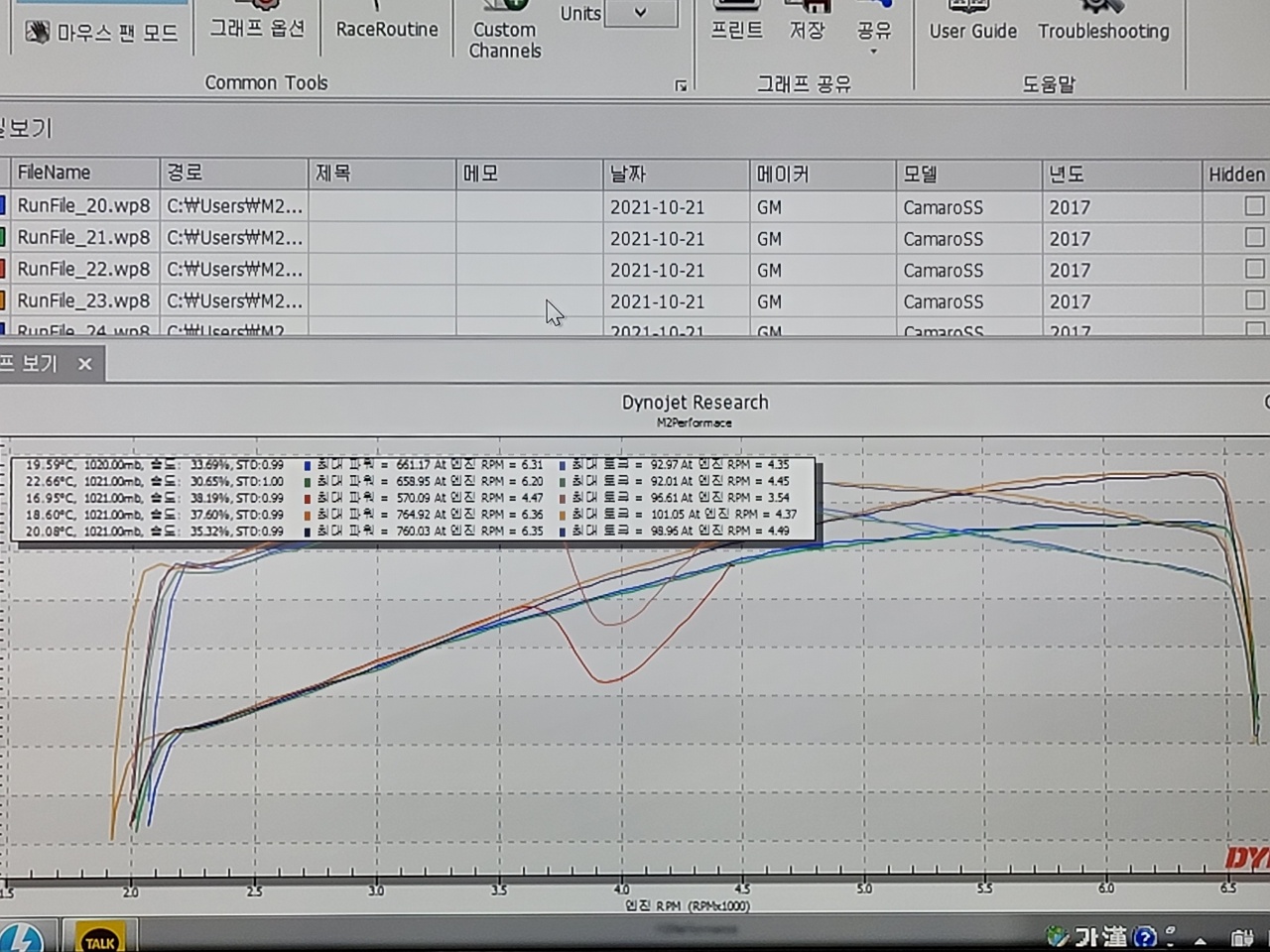Click the 漢 Hanja conversion icon
The width and height of the screenshot is (1270, 952).
click(1114, 935)
